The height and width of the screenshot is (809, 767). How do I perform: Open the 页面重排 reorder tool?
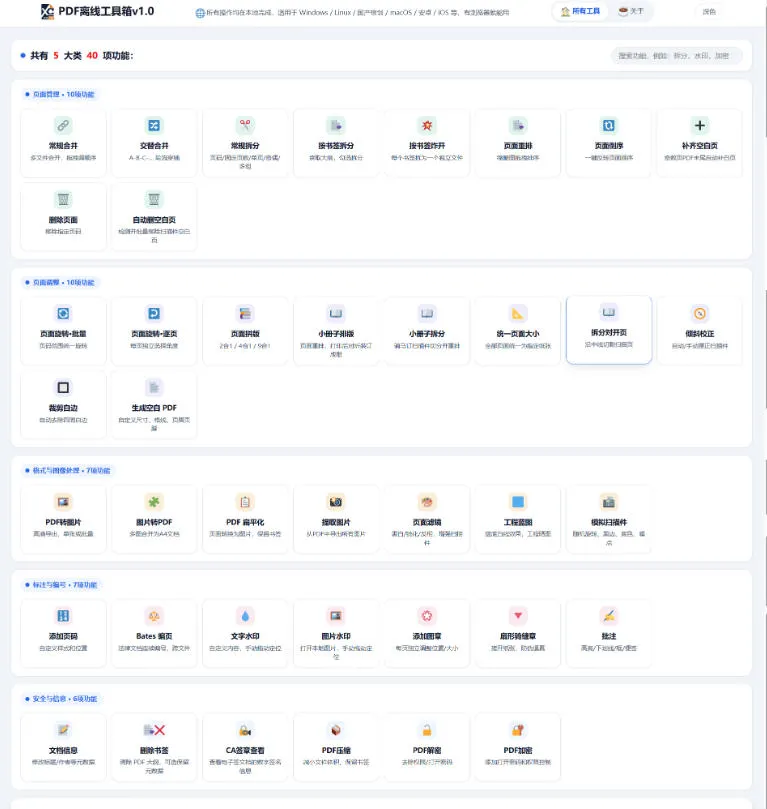click(x=518, y=143)
